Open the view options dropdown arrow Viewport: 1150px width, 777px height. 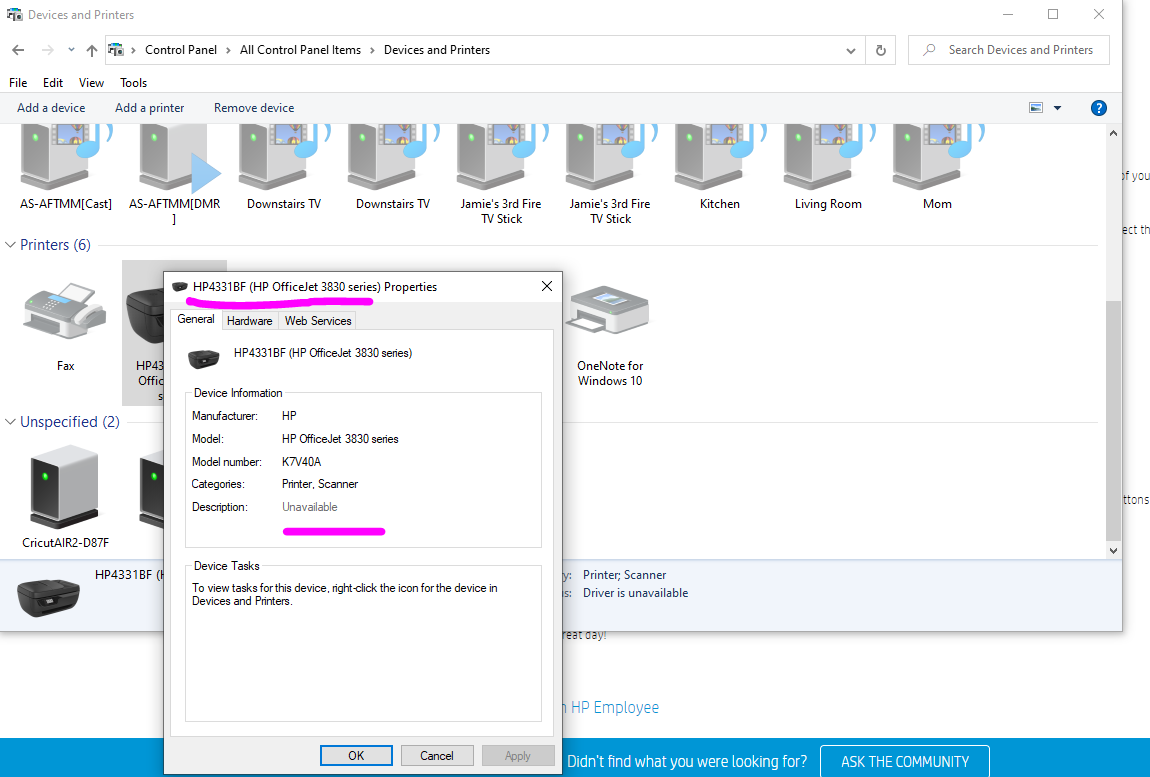(1057, 108)
